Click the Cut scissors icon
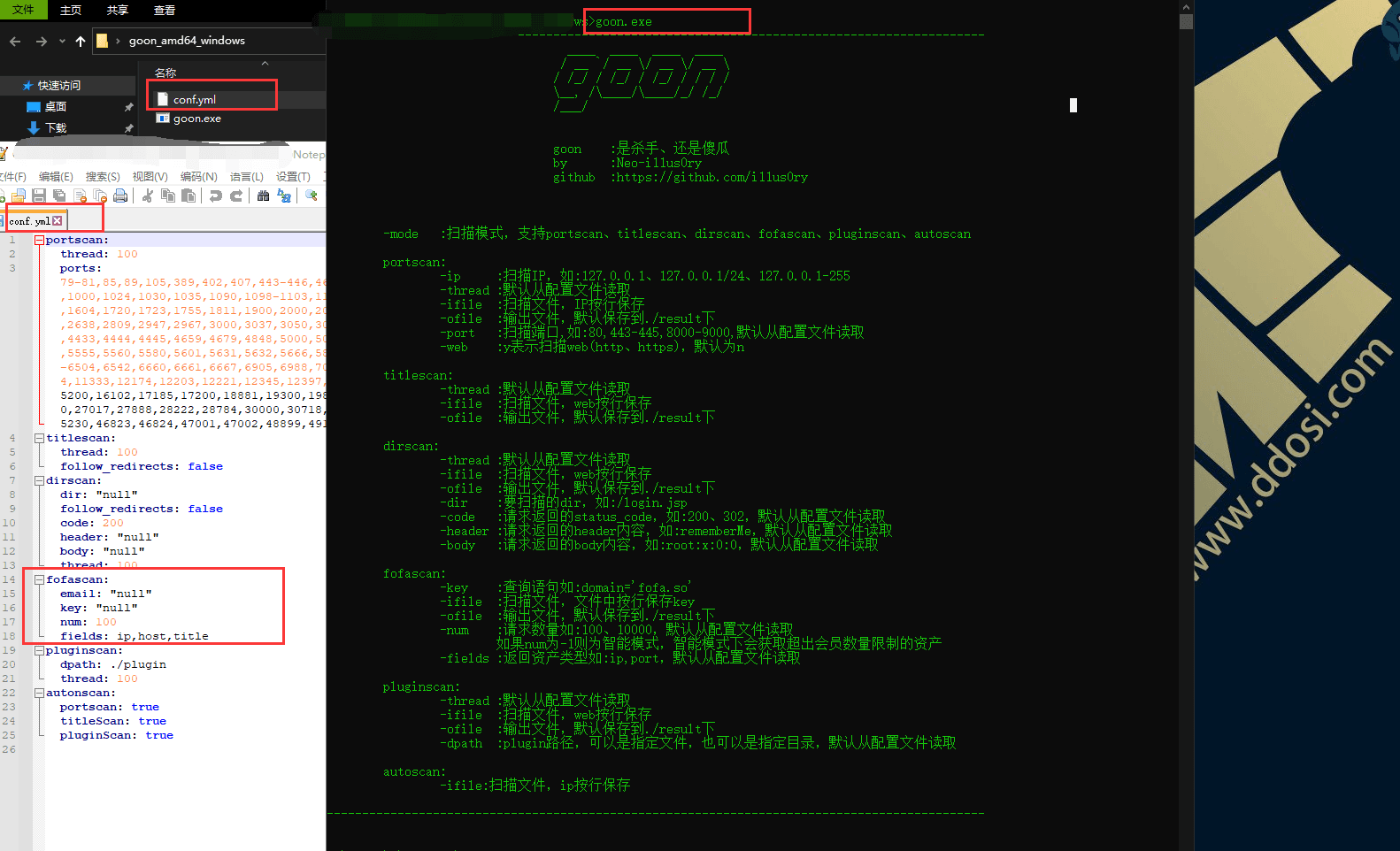Viewport: 1400px width, 851px height. coord(148,195)
